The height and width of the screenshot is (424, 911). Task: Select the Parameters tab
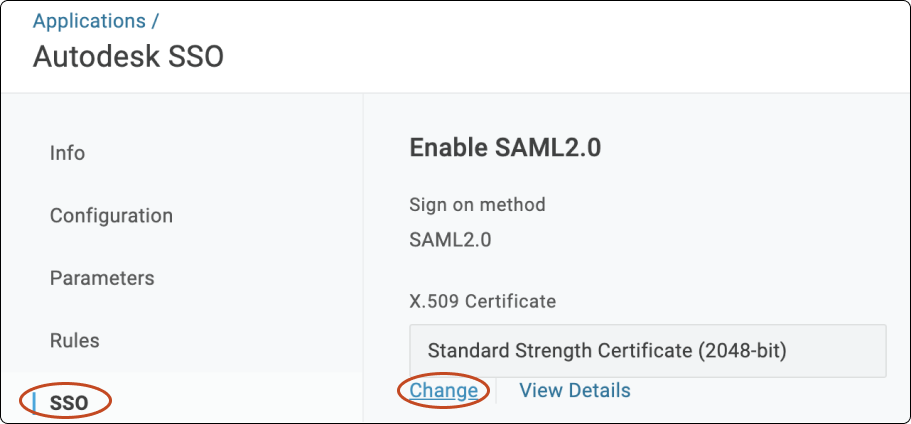click(102, 277)
